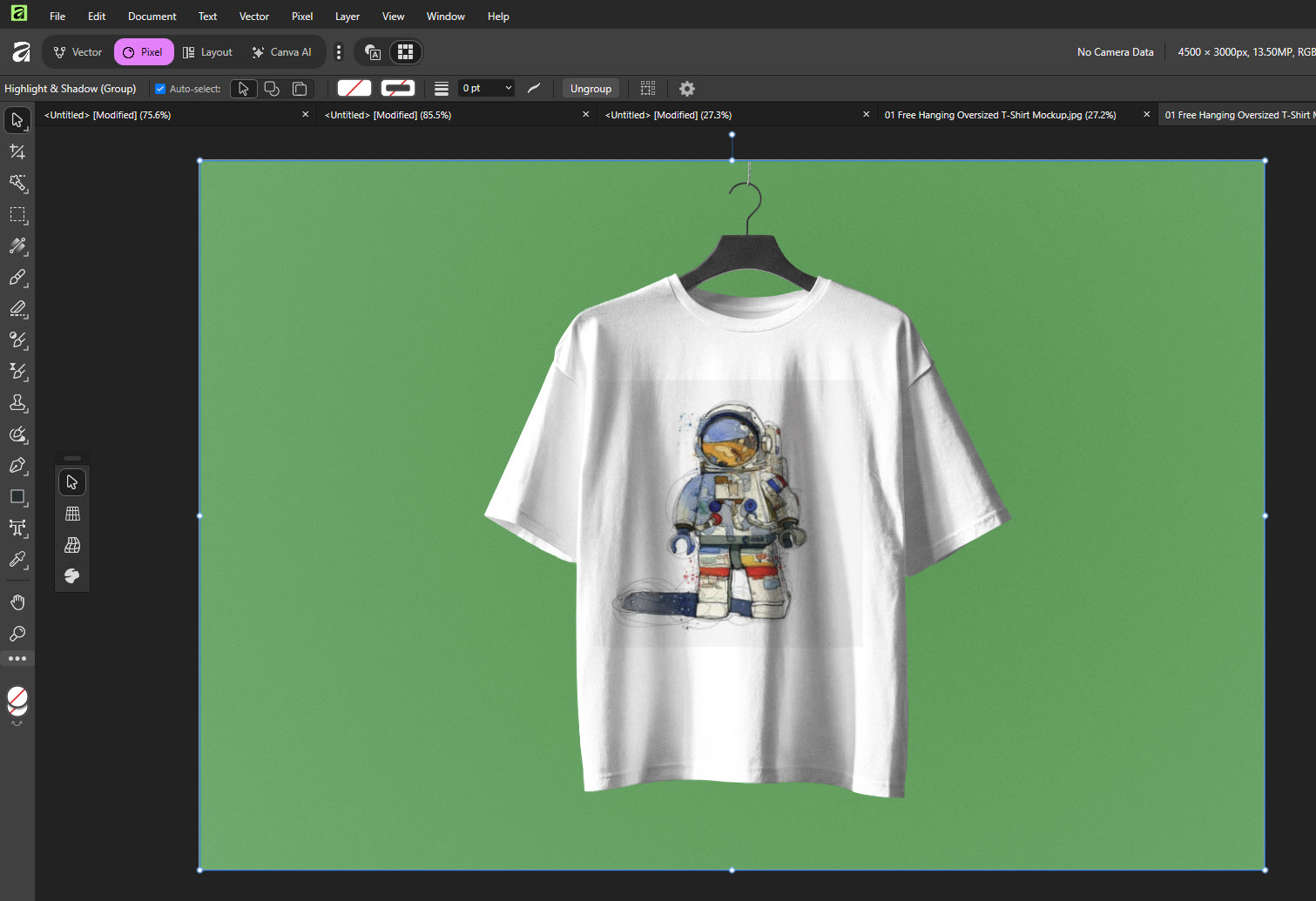
Task: Switch to the Vector persona
Action: (x=77, y=51)
